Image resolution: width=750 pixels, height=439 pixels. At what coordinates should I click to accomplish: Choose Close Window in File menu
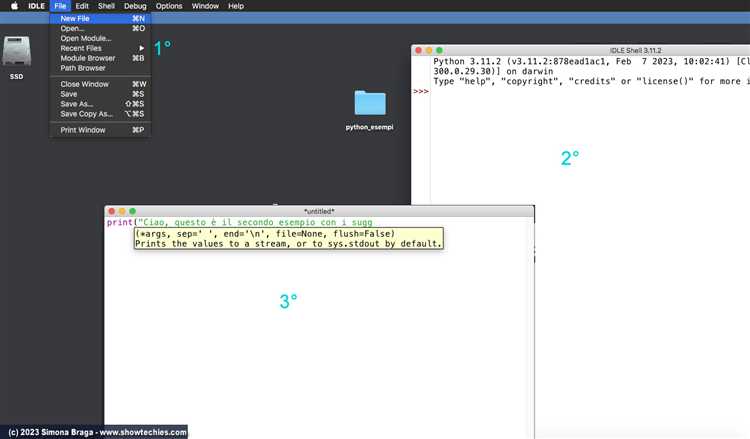click(100, 84)
